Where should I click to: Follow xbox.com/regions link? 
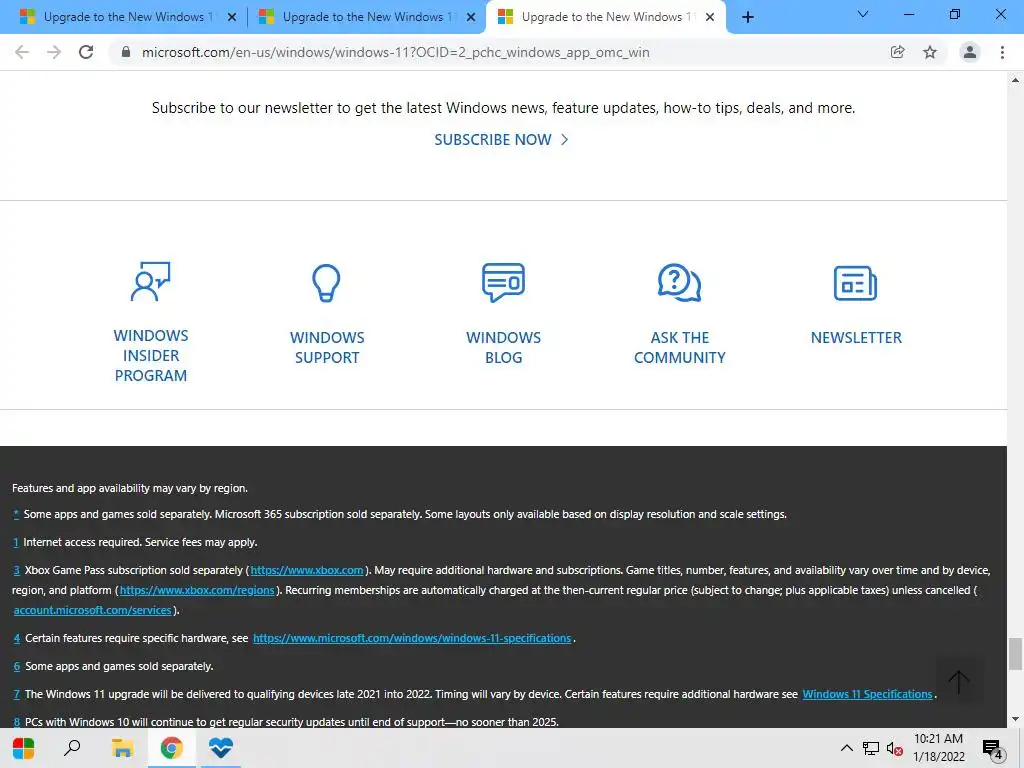(x=197, y=590)
